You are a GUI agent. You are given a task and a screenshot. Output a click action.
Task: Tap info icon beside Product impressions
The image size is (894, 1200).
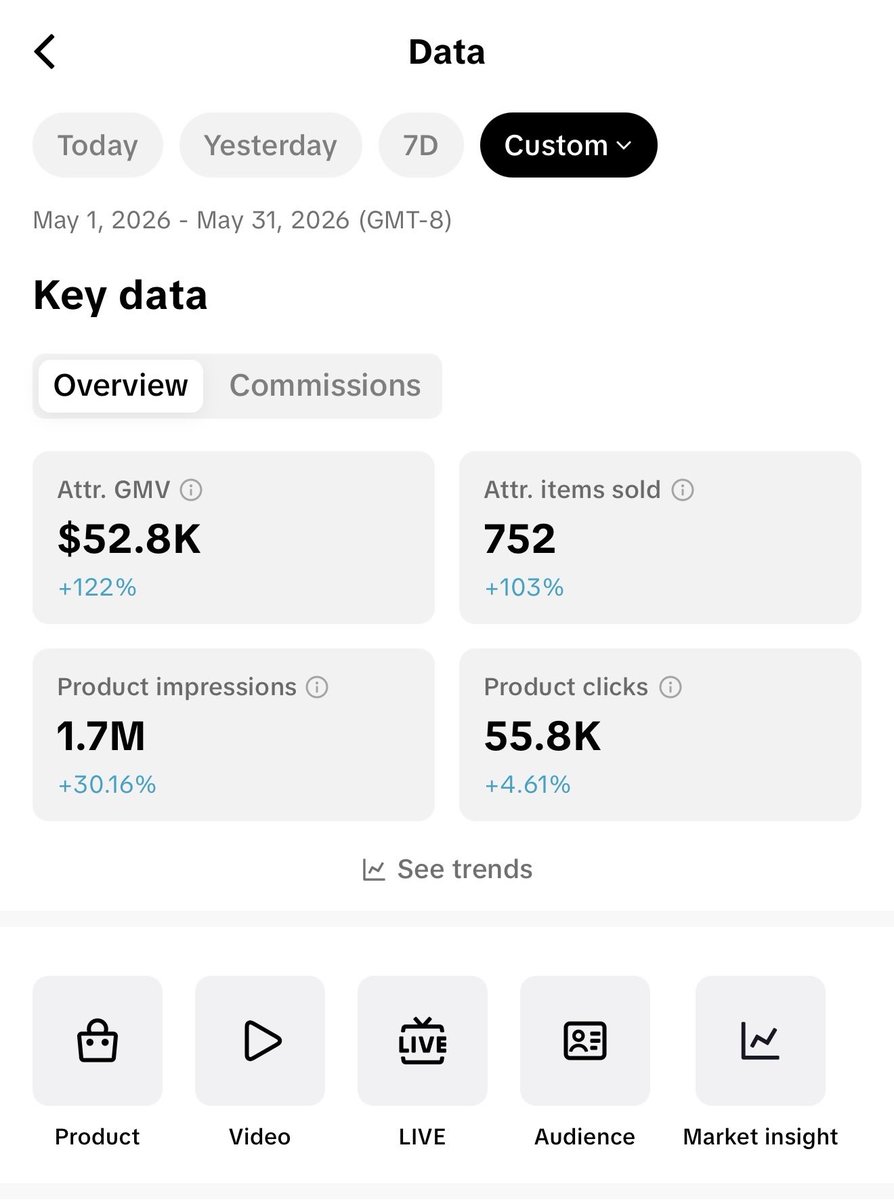click(x=317, y=687)
